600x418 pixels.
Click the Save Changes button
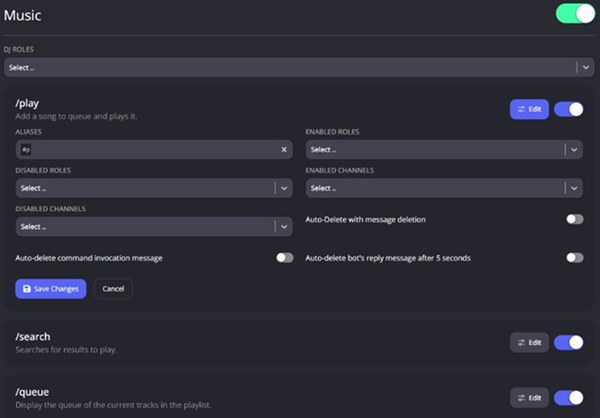click(x=51, y=288)
